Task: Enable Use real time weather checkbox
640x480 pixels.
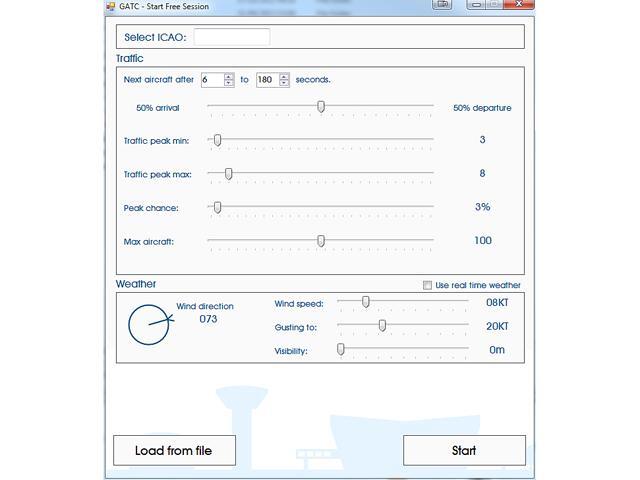Action: click(428, 285)
